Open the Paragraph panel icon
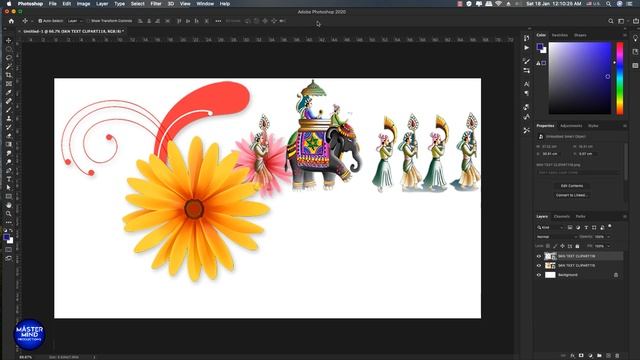The height and width of the screenshot is (360, 640). pos(527,93)
